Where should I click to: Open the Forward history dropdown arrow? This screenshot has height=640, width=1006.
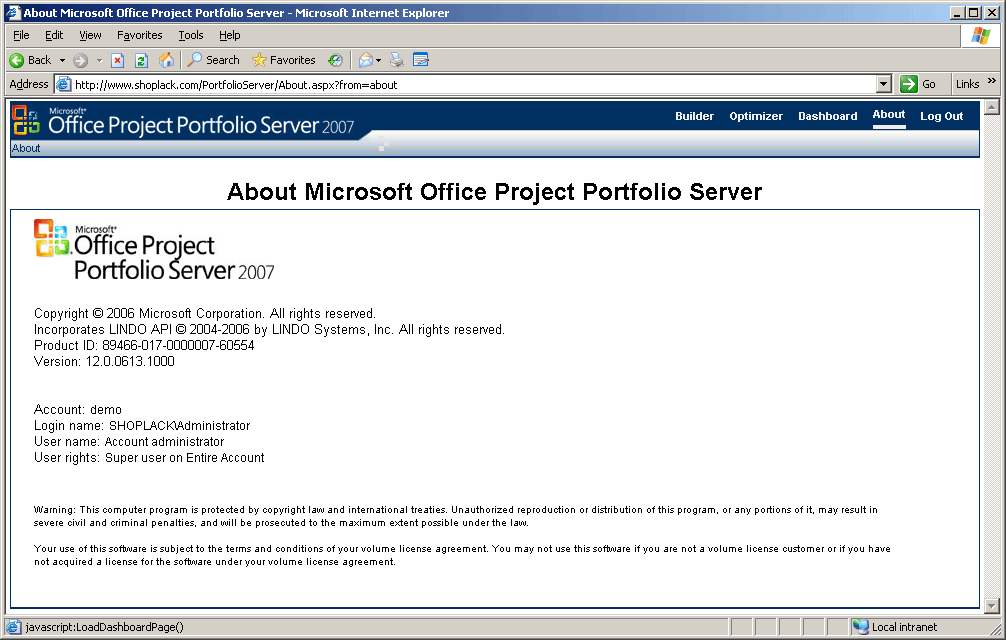(x=99, y=60)
